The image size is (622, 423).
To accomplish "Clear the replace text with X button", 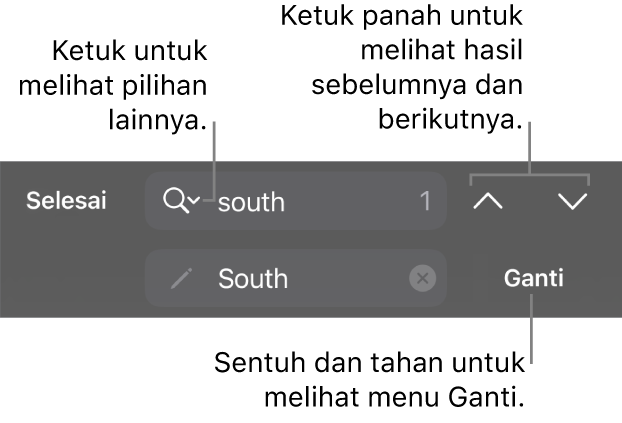I will (x=422, y=278).
